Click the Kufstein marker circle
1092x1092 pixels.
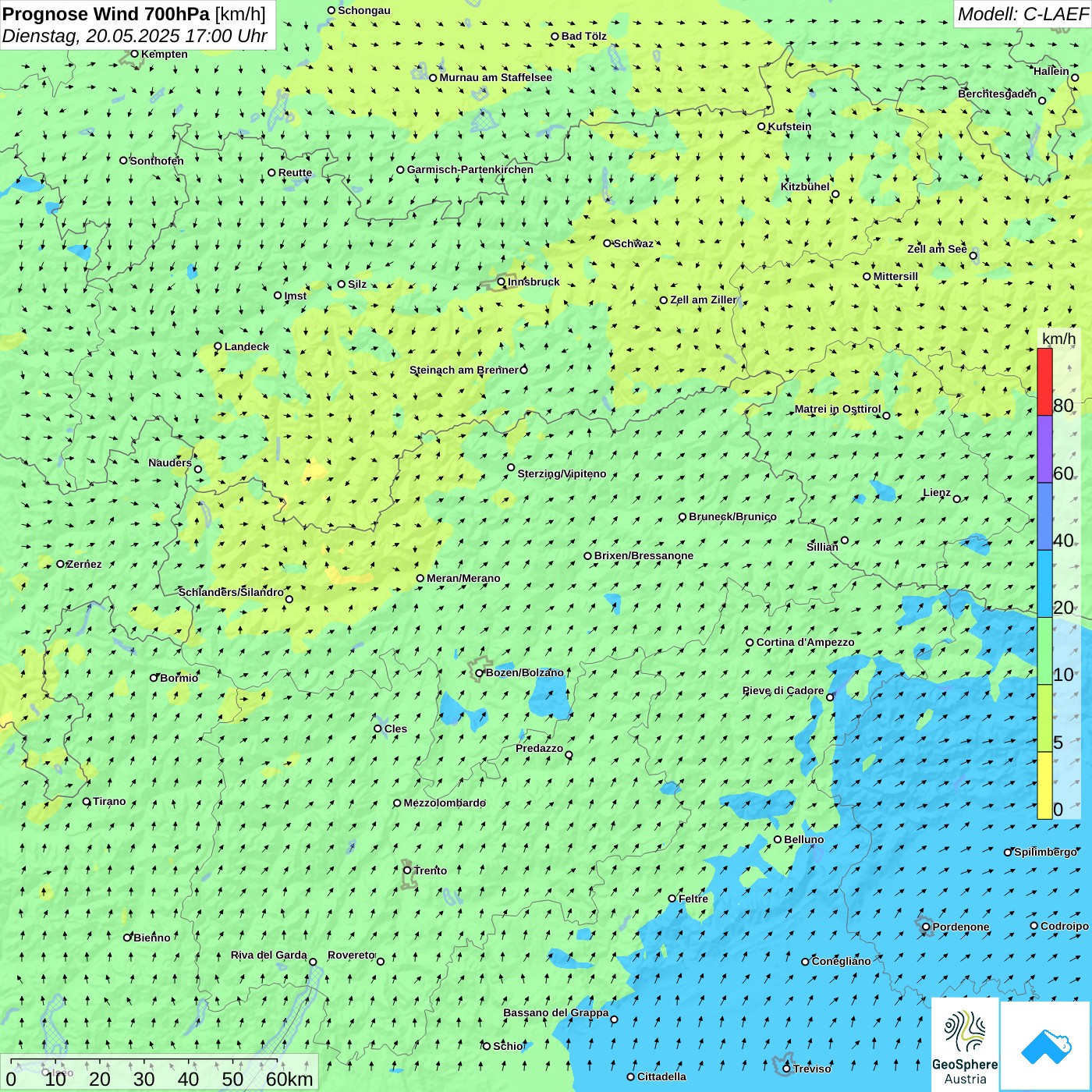tap(762, 126)
